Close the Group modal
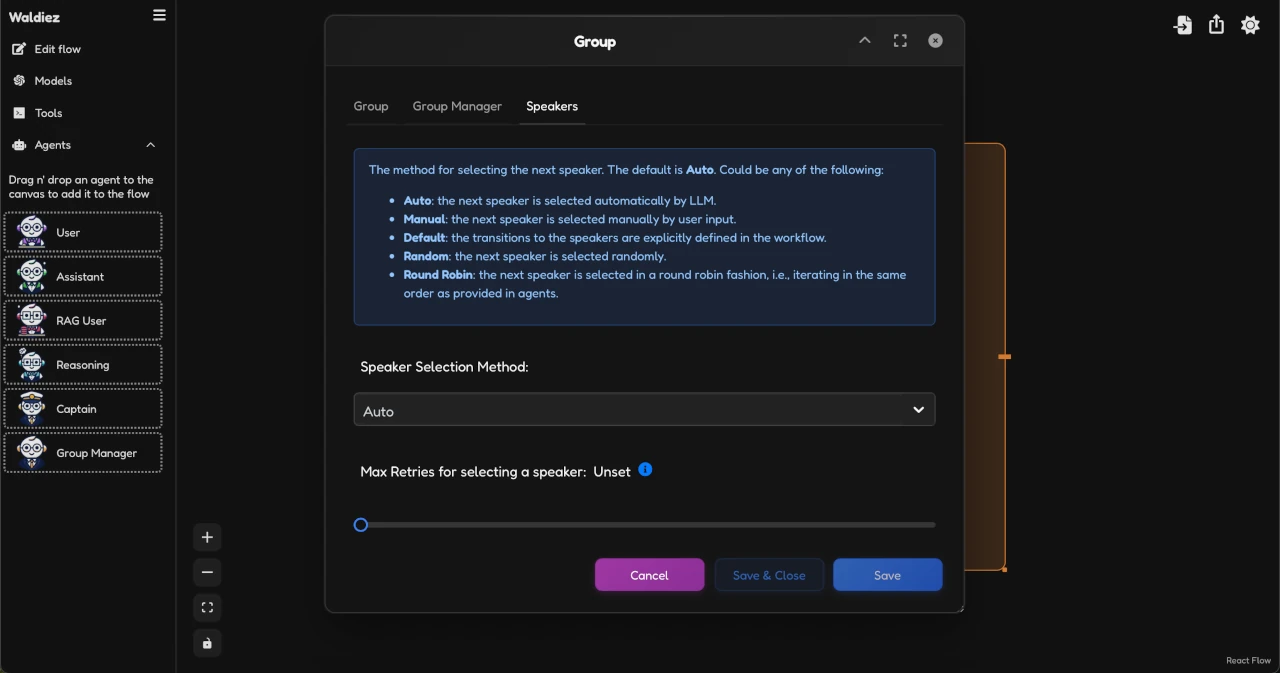 click(935, 41)
